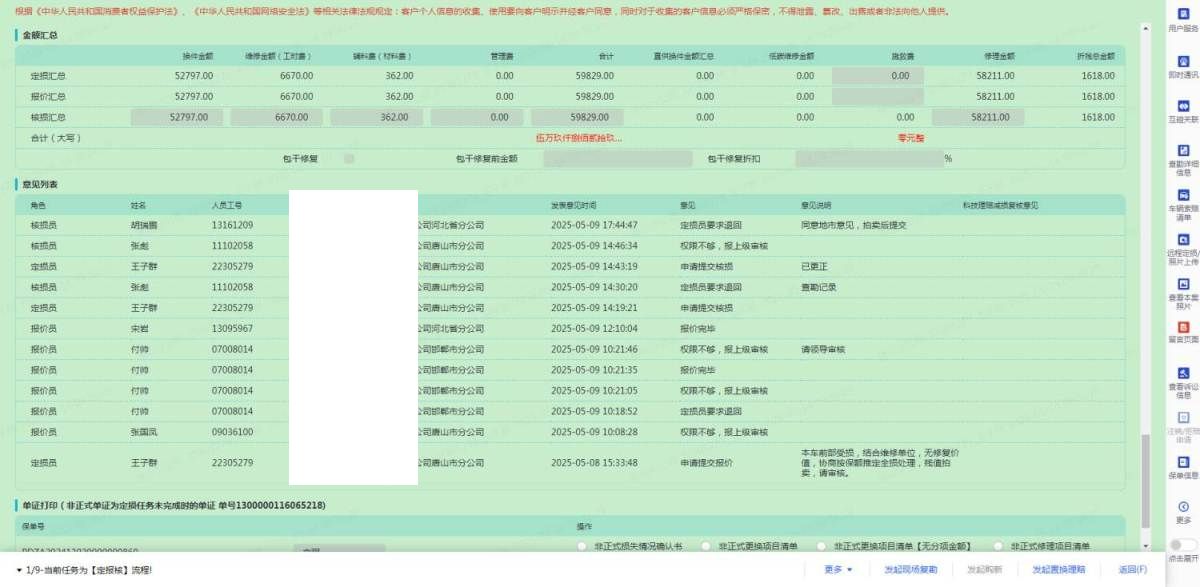Image resolution: width=1200 pixels, height=587 pixels.
Task: Expand 更多 circle arrow in right sidebar
Action: click(x=1183, y=507)
